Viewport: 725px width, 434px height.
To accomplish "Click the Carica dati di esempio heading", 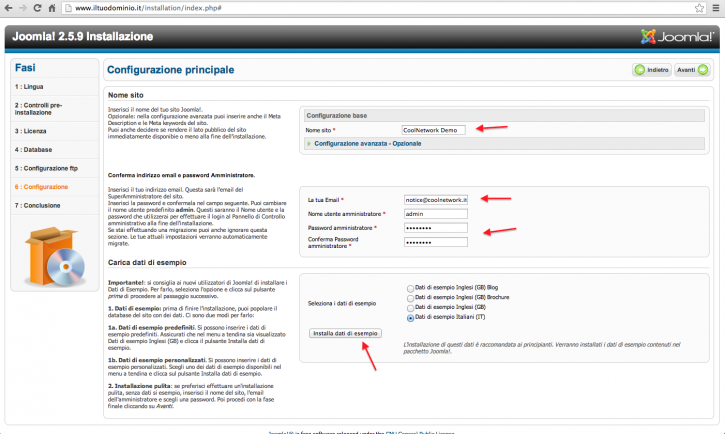I will tap(147, 263).
